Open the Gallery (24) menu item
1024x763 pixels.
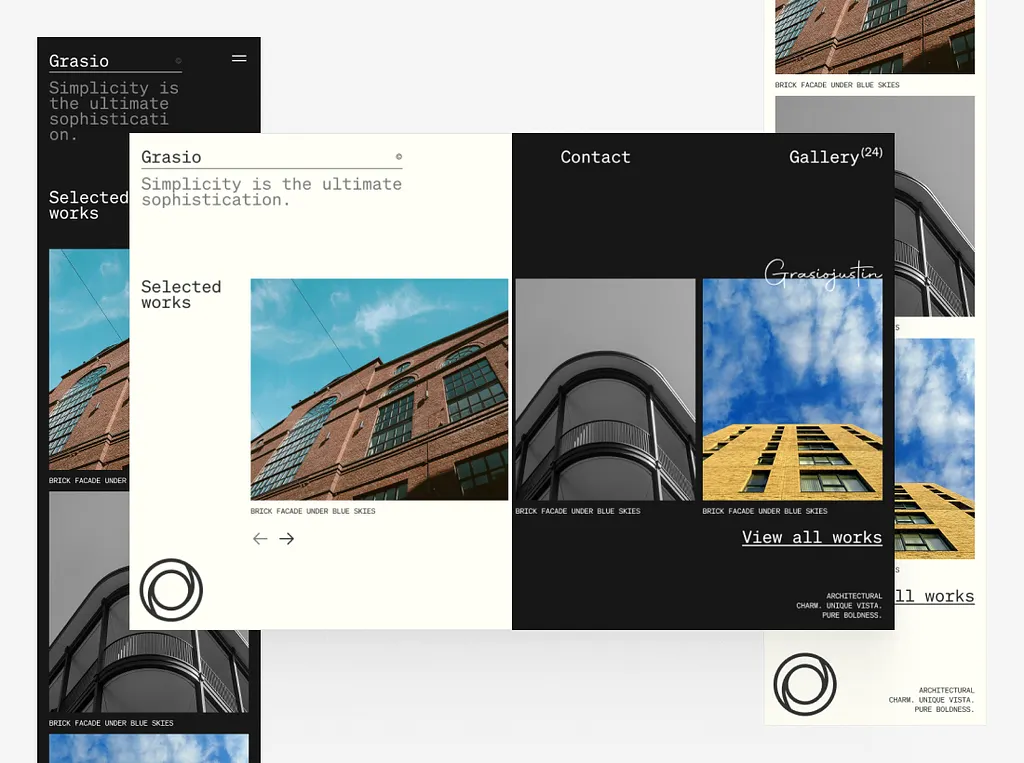[834, 156]
